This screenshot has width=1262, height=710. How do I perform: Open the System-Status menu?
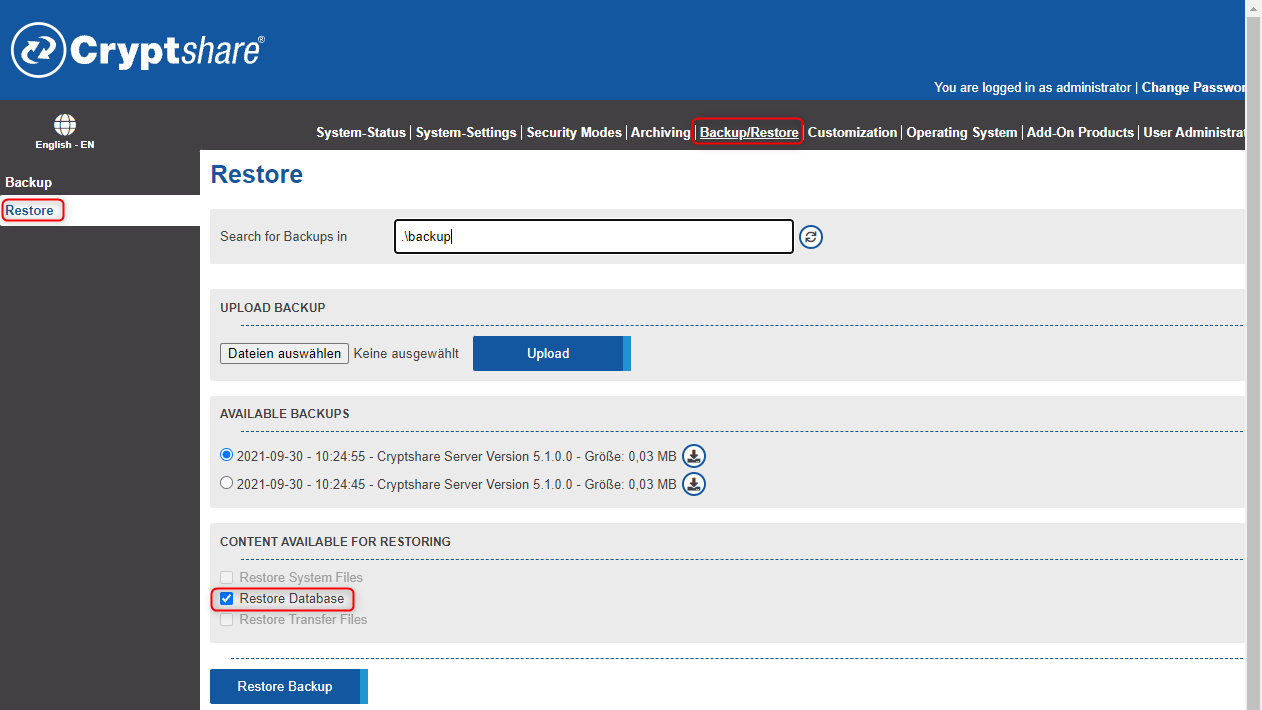click(361, 132)
